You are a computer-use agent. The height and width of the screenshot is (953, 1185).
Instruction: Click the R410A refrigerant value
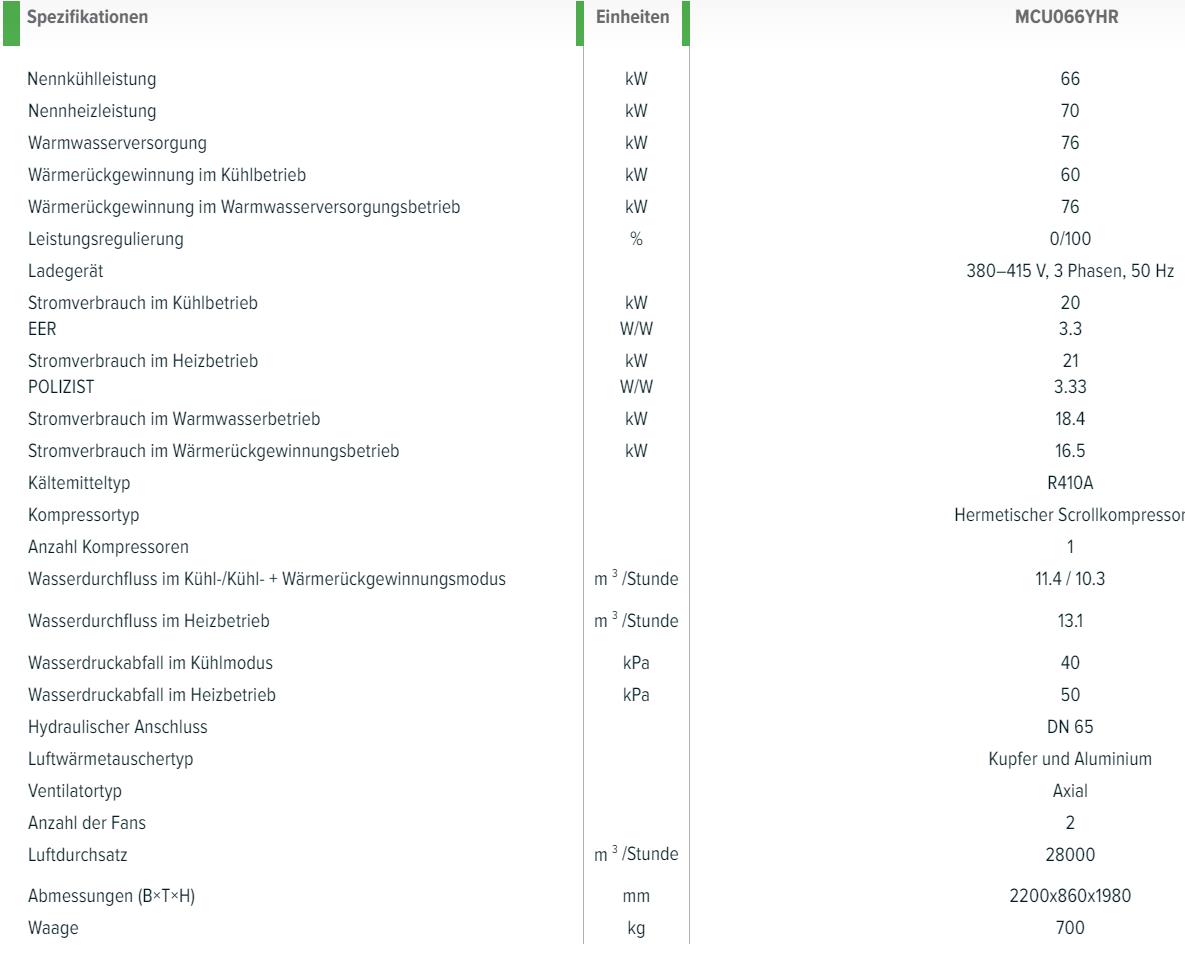pos(1068,484)
